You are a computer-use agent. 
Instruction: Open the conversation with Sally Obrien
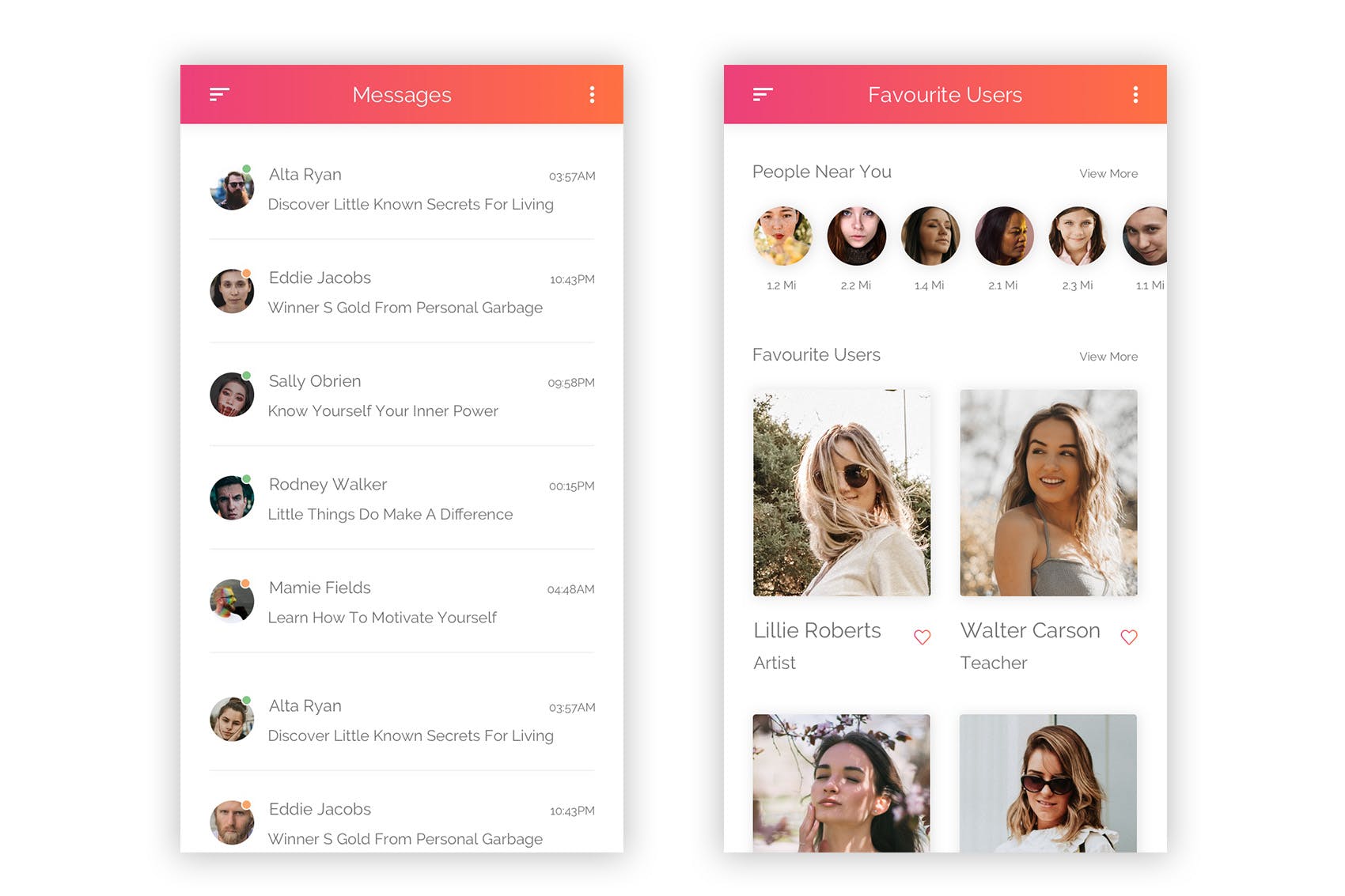pos(396,395)
